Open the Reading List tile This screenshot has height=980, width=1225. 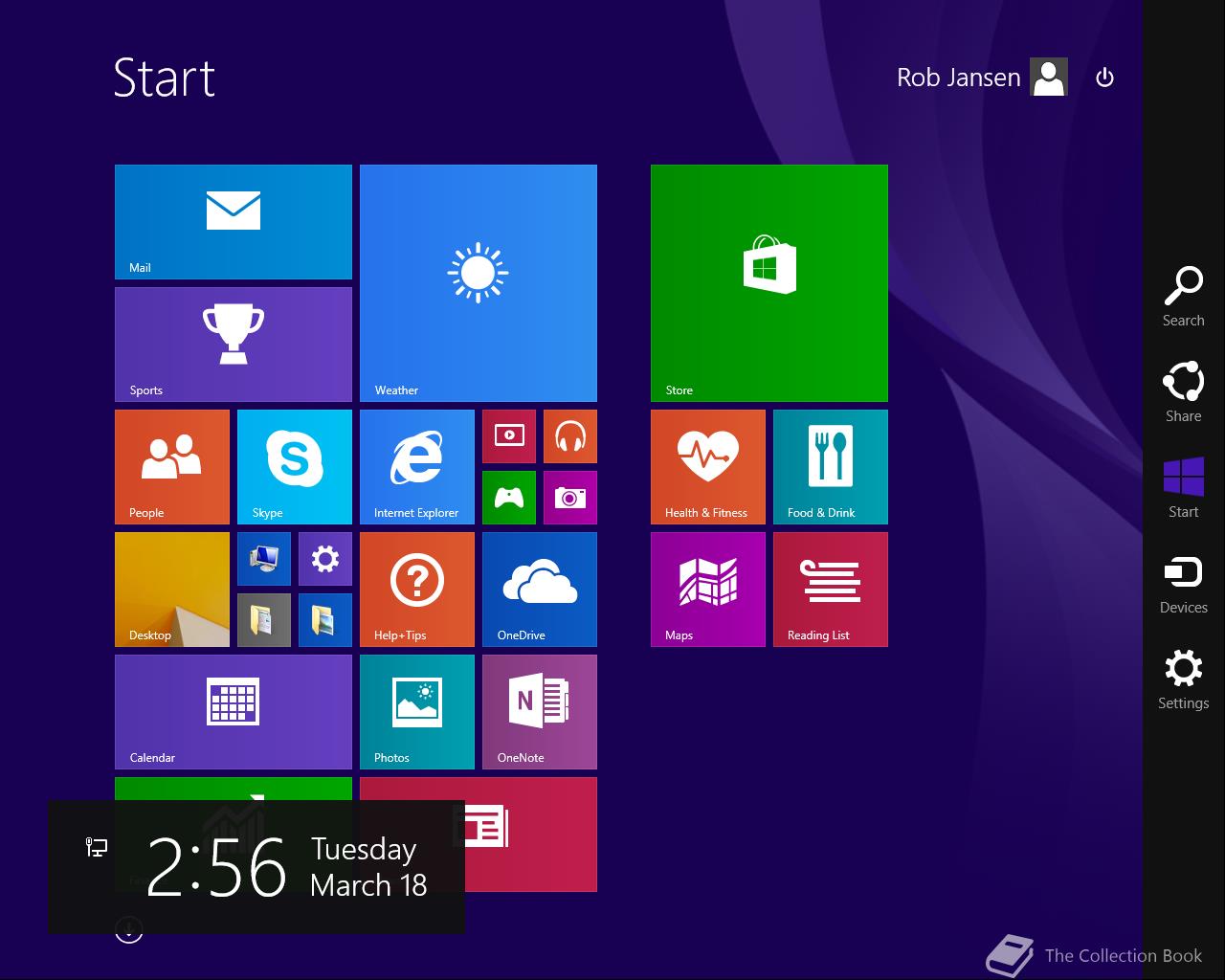831,590
